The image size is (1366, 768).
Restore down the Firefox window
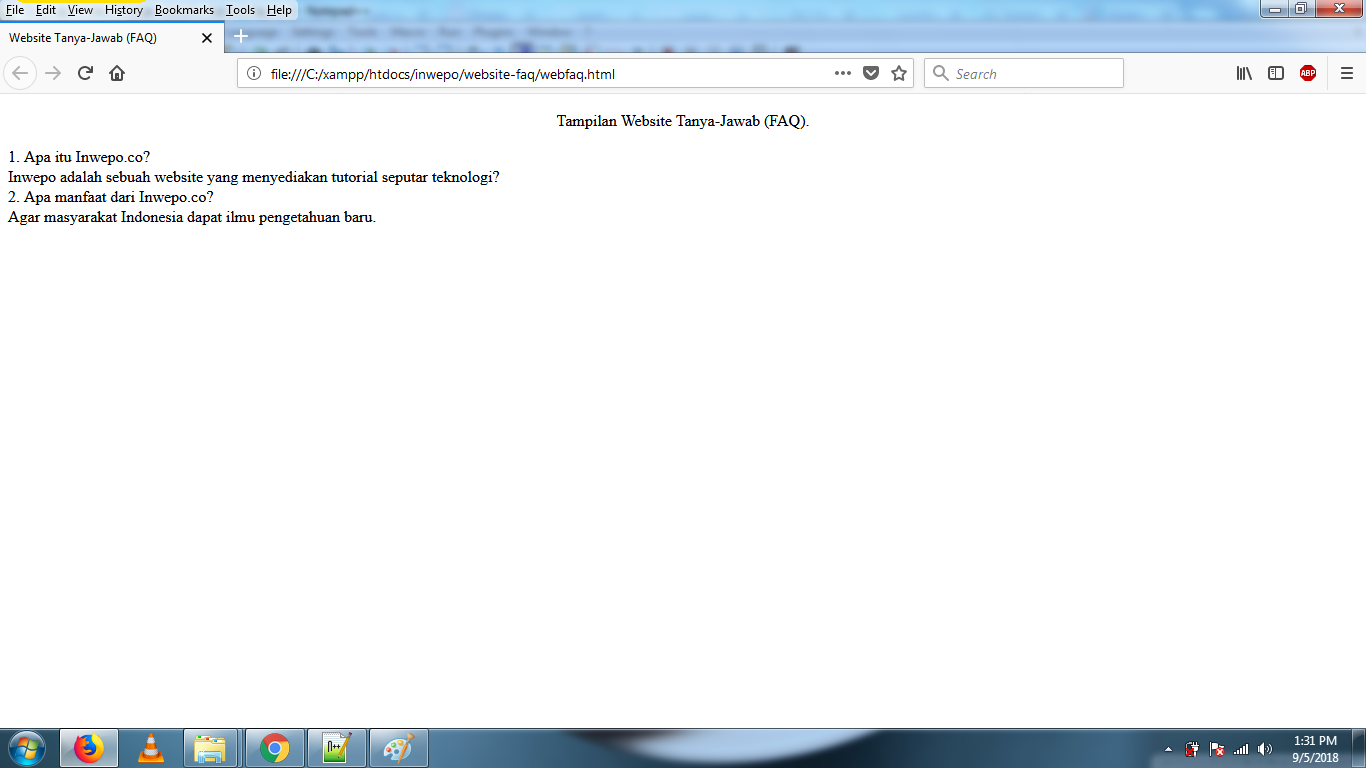click(x=1301, y=9)
